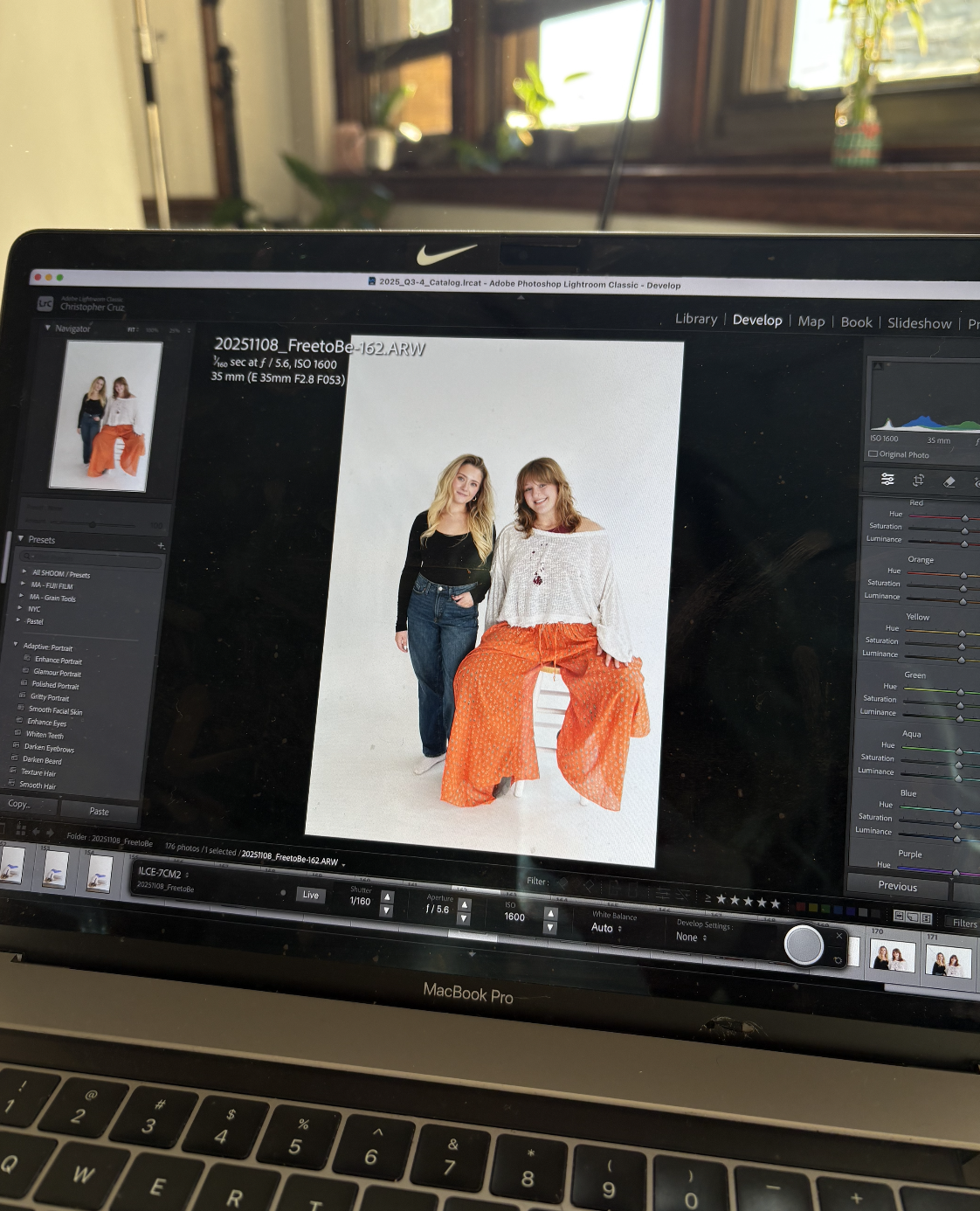Screen dimensions: 980x1211
Task: Apply the Texture Hair preset
Action: click(37, 772)
